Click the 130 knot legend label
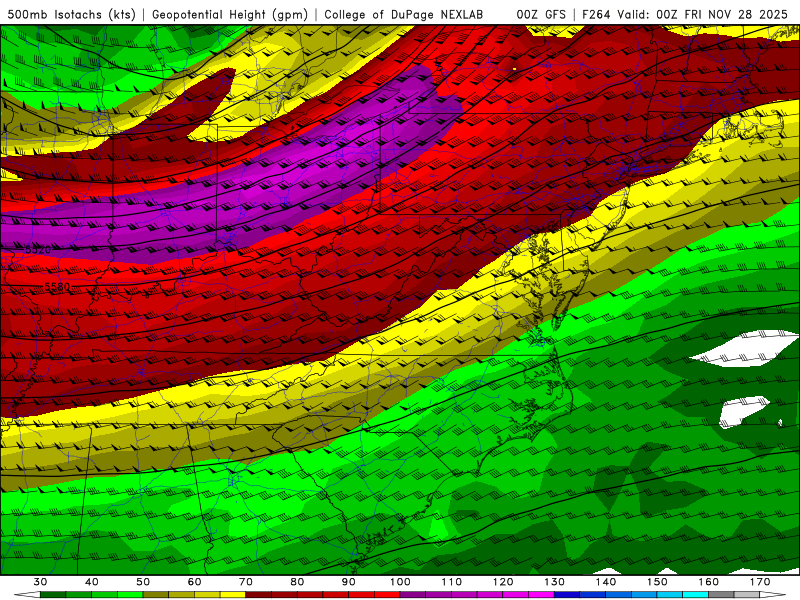 point(555,582)
